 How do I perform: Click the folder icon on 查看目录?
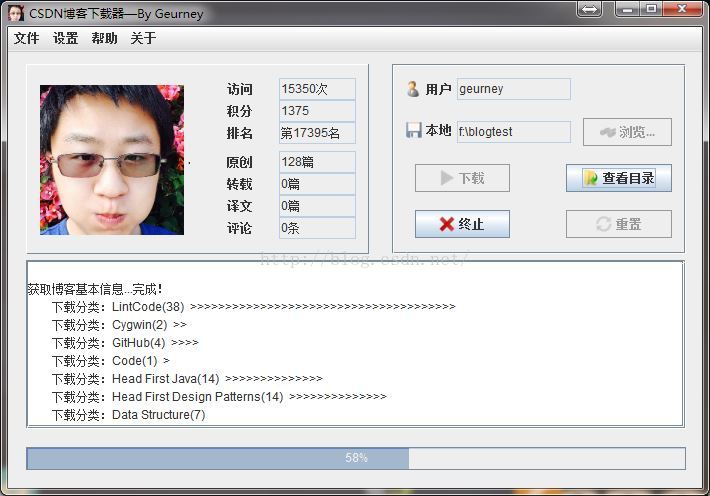(590, 178)
